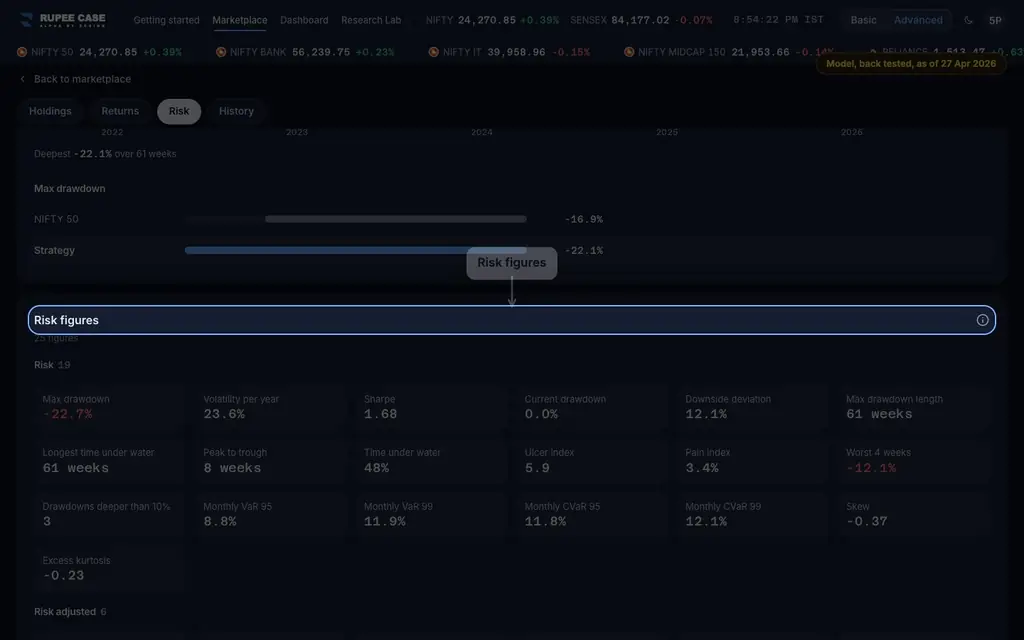The width and height of the screenshot is (1024, 640).
Task: Click the Sharpe 1.68 card
Action: coord(430,408)
